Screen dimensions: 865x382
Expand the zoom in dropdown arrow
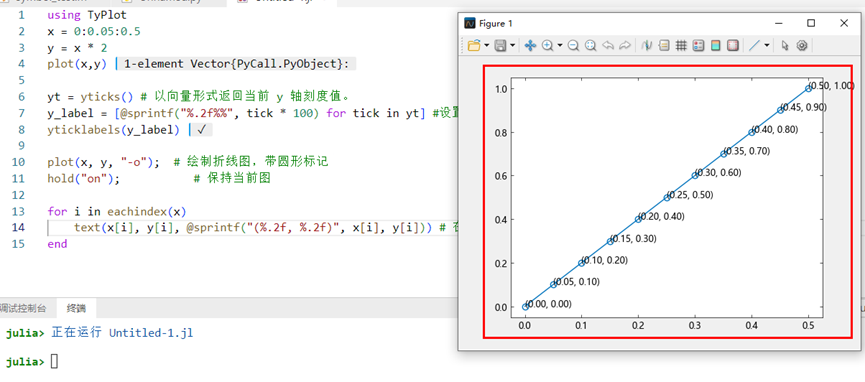560,45
